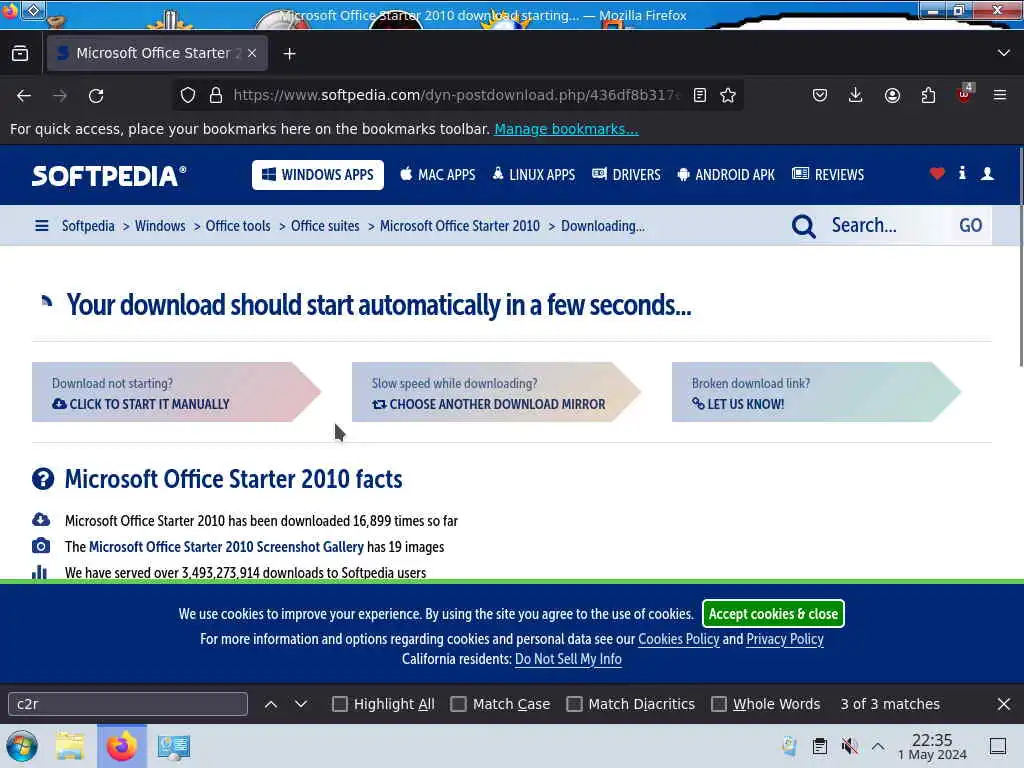Image resolution: width=1024 pixels, height=768 pixels.
Task: Click to start download manually
Action: 176,392
